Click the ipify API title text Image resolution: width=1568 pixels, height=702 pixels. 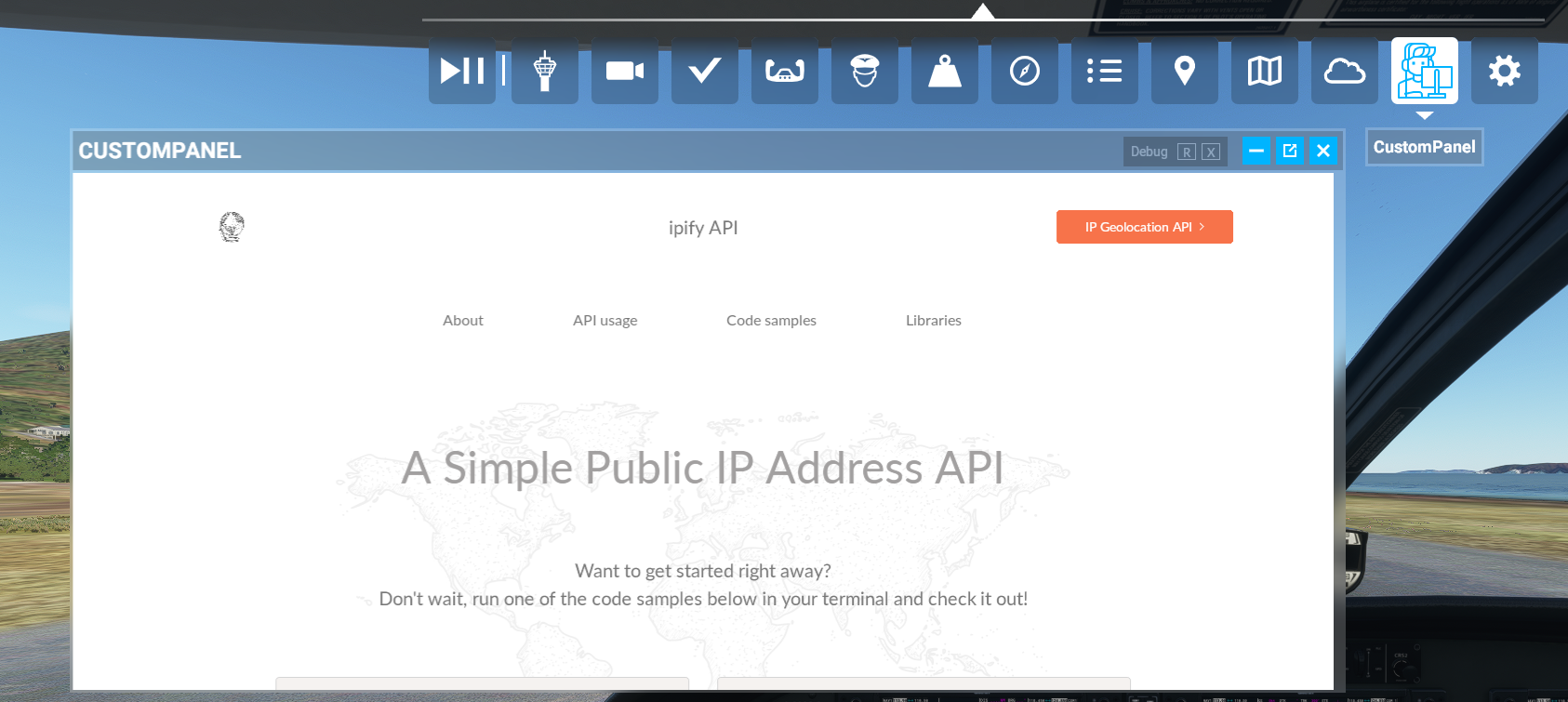pos(703,228)
